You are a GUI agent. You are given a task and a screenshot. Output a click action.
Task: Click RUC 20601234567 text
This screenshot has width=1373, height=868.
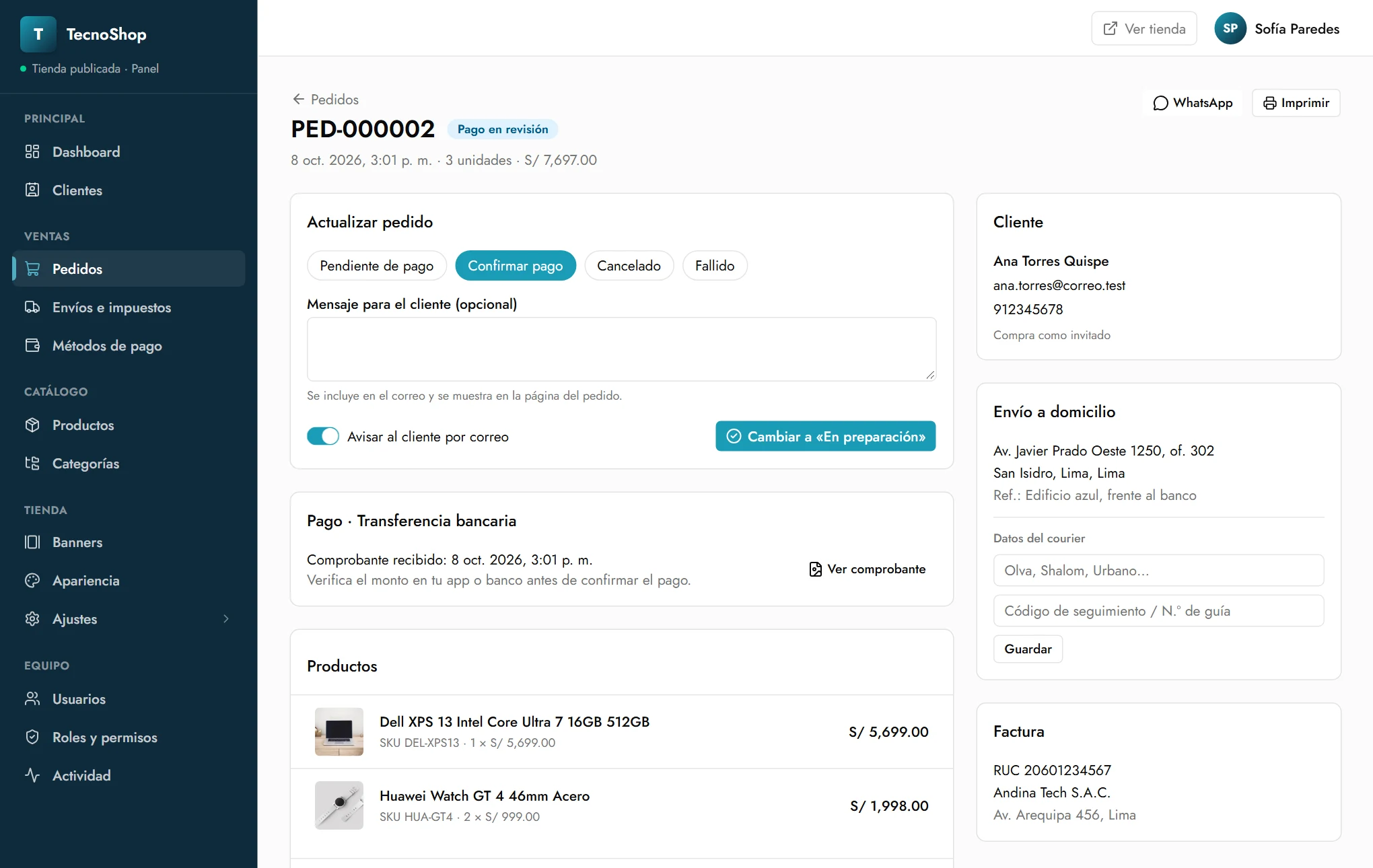point(1053,770)
